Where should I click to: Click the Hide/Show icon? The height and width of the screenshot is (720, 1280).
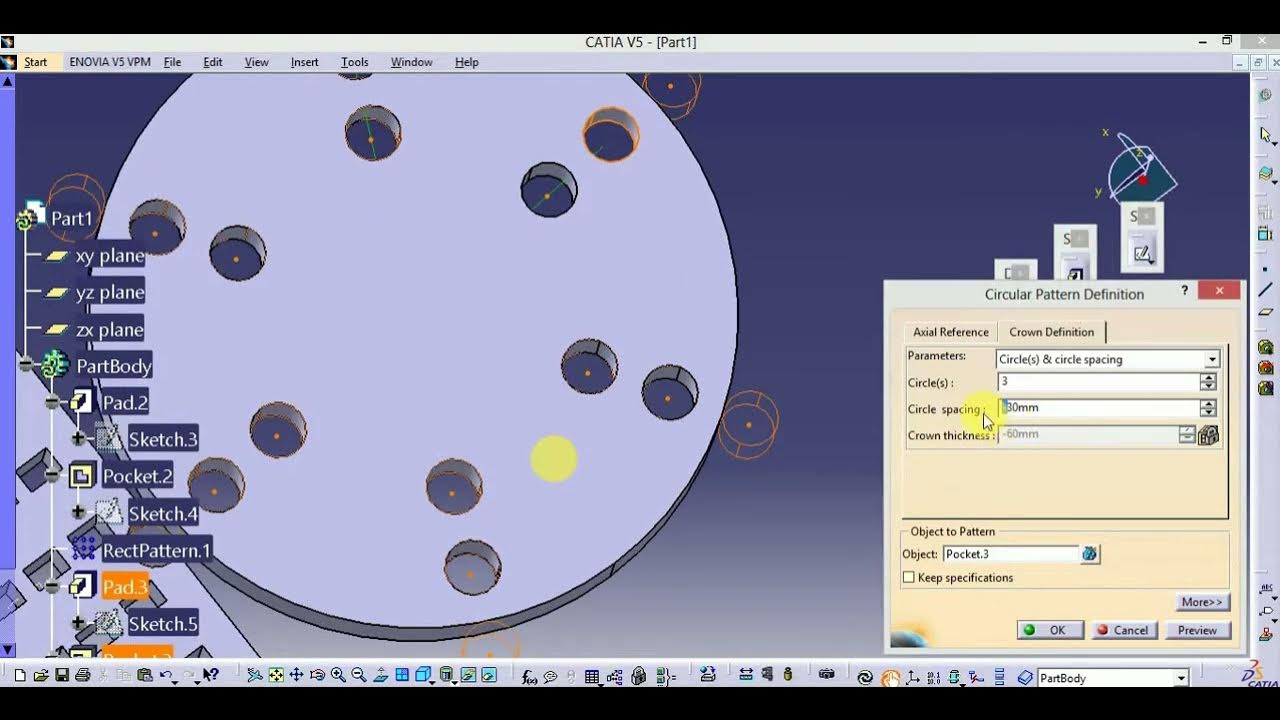pyautogui.click(x=468, y=675)
